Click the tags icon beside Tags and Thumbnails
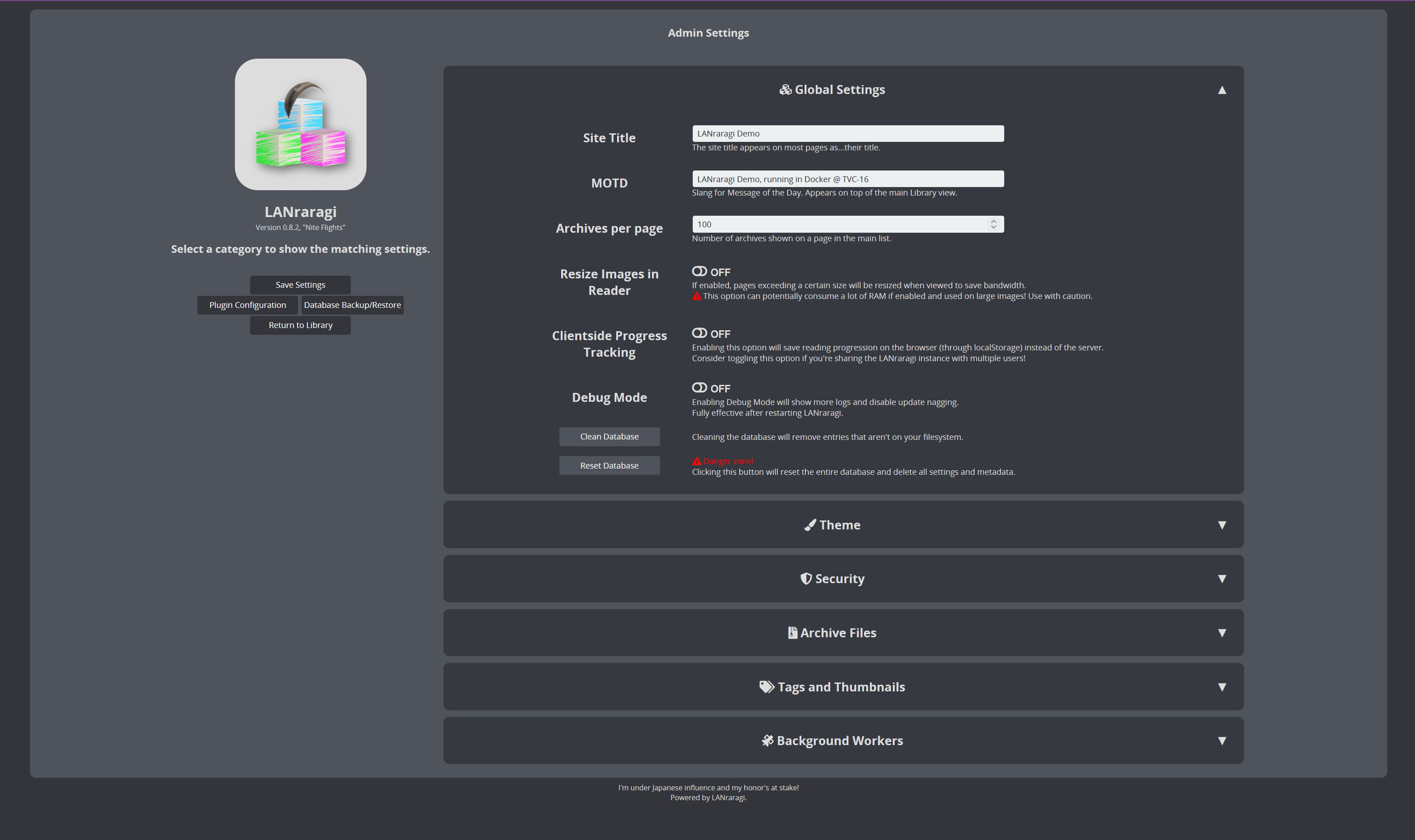The width and height of the screenshot is (1415, 840). click(767, 686)
